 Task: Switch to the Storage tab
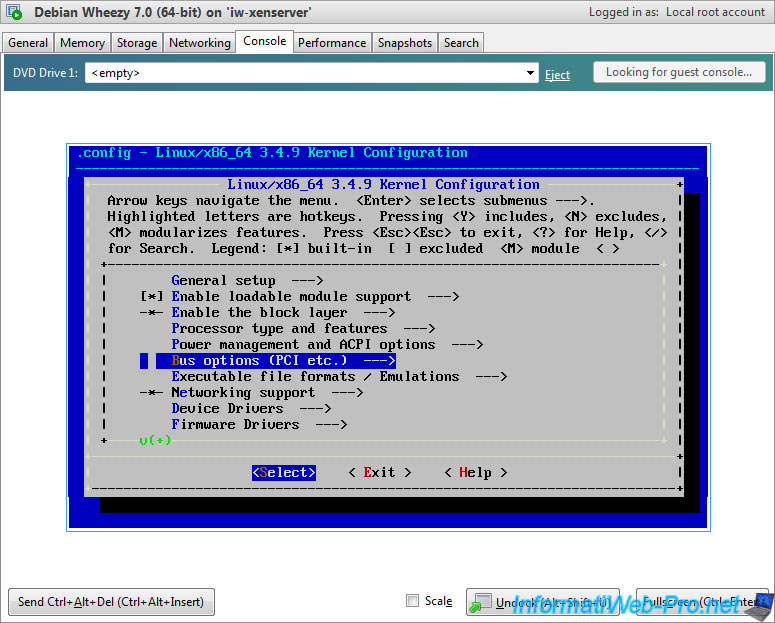tap(137, 43)
